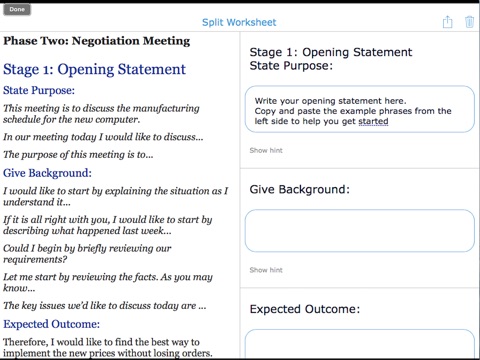Click the right-pane "Expected Outcome:" label

[x=305, y=309]
